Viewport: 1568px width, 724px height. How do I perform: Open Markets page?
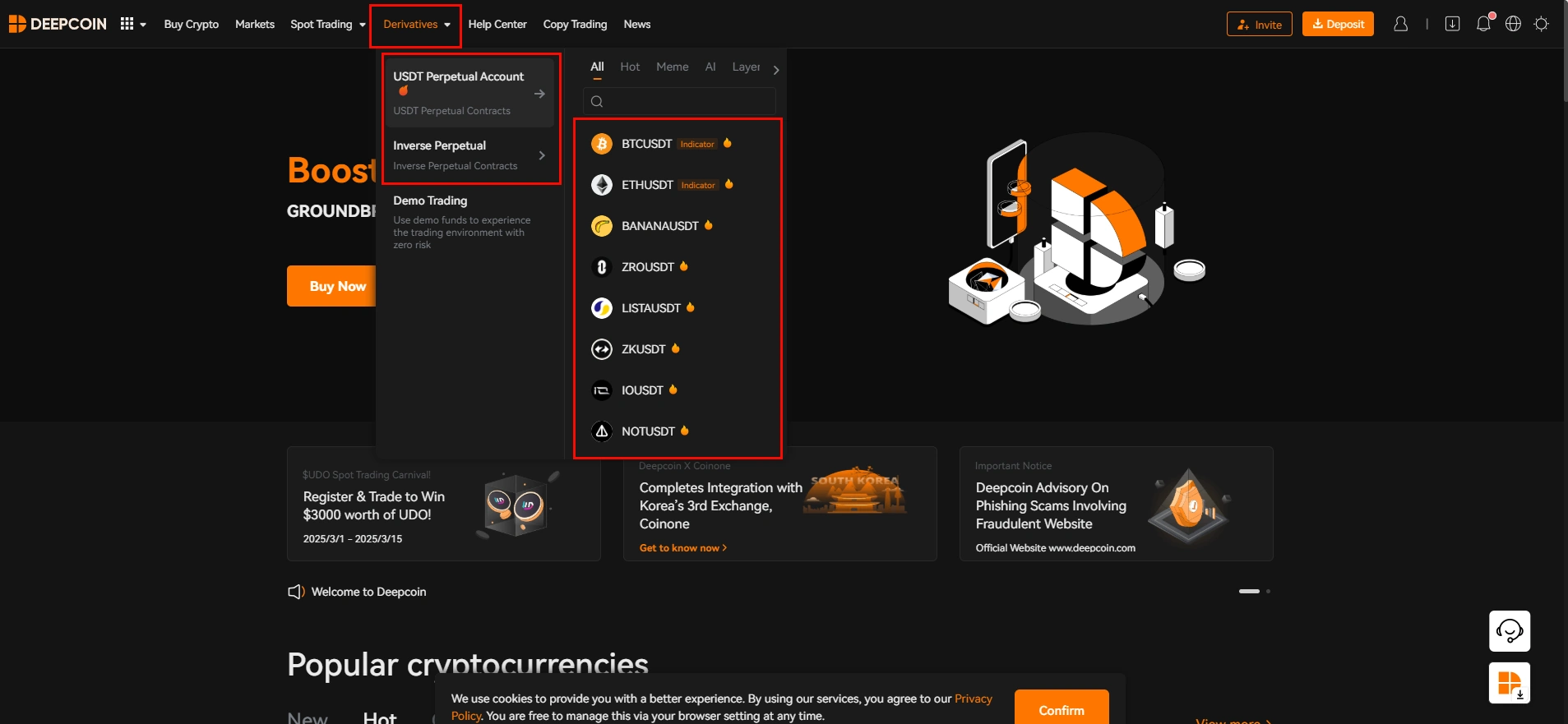pyautogui.click(x=255, y=24)
